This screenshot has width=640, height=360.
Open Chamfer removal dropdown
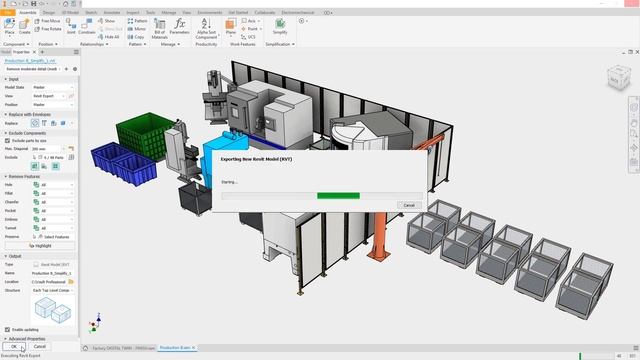click(x=53, y=202)
